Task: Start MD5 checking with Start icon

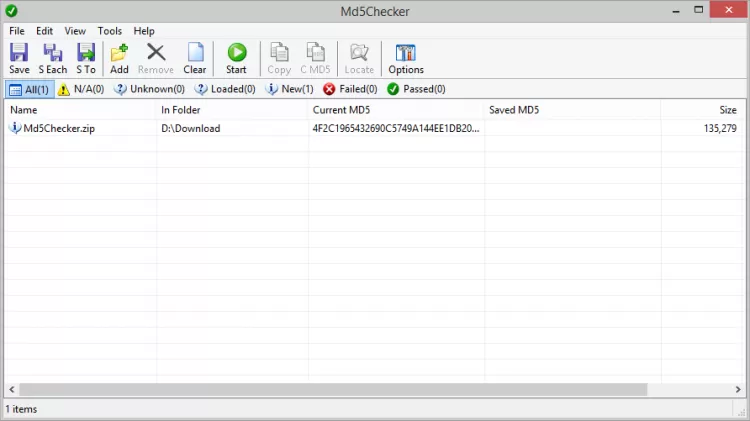Action: pos(236,58)
